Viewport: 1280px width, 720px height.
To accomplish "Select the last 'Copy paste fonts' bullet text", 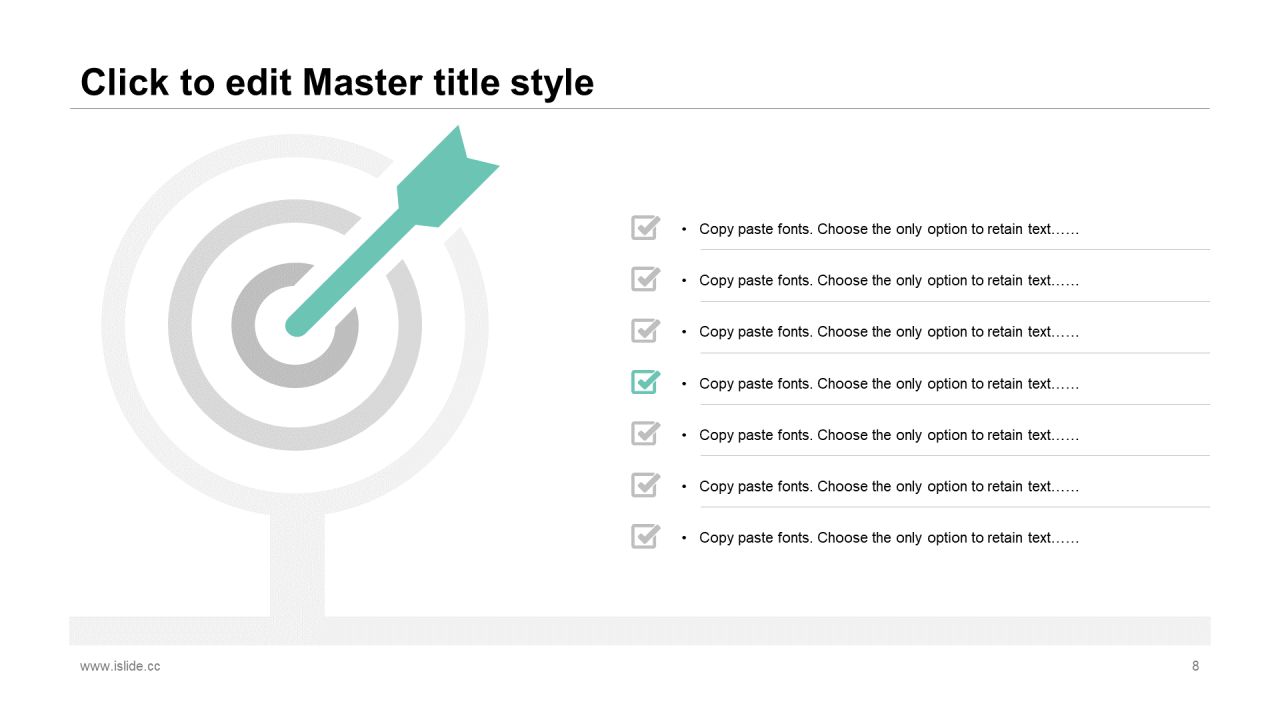I will [x=889, y=538].
